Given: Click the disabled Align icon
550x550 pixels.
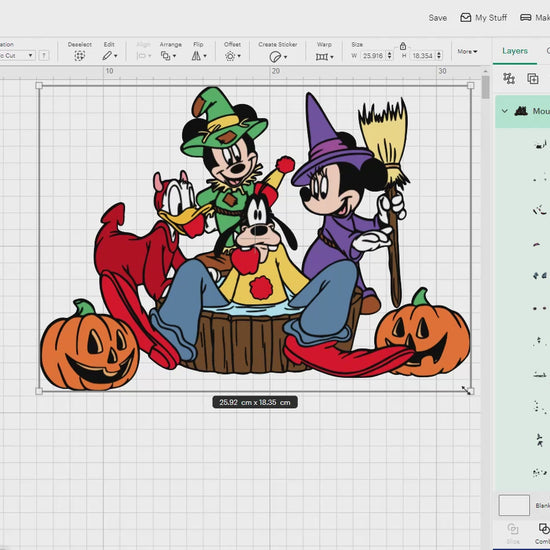Looking at the screenshot, I should click(x=141, y=56).
